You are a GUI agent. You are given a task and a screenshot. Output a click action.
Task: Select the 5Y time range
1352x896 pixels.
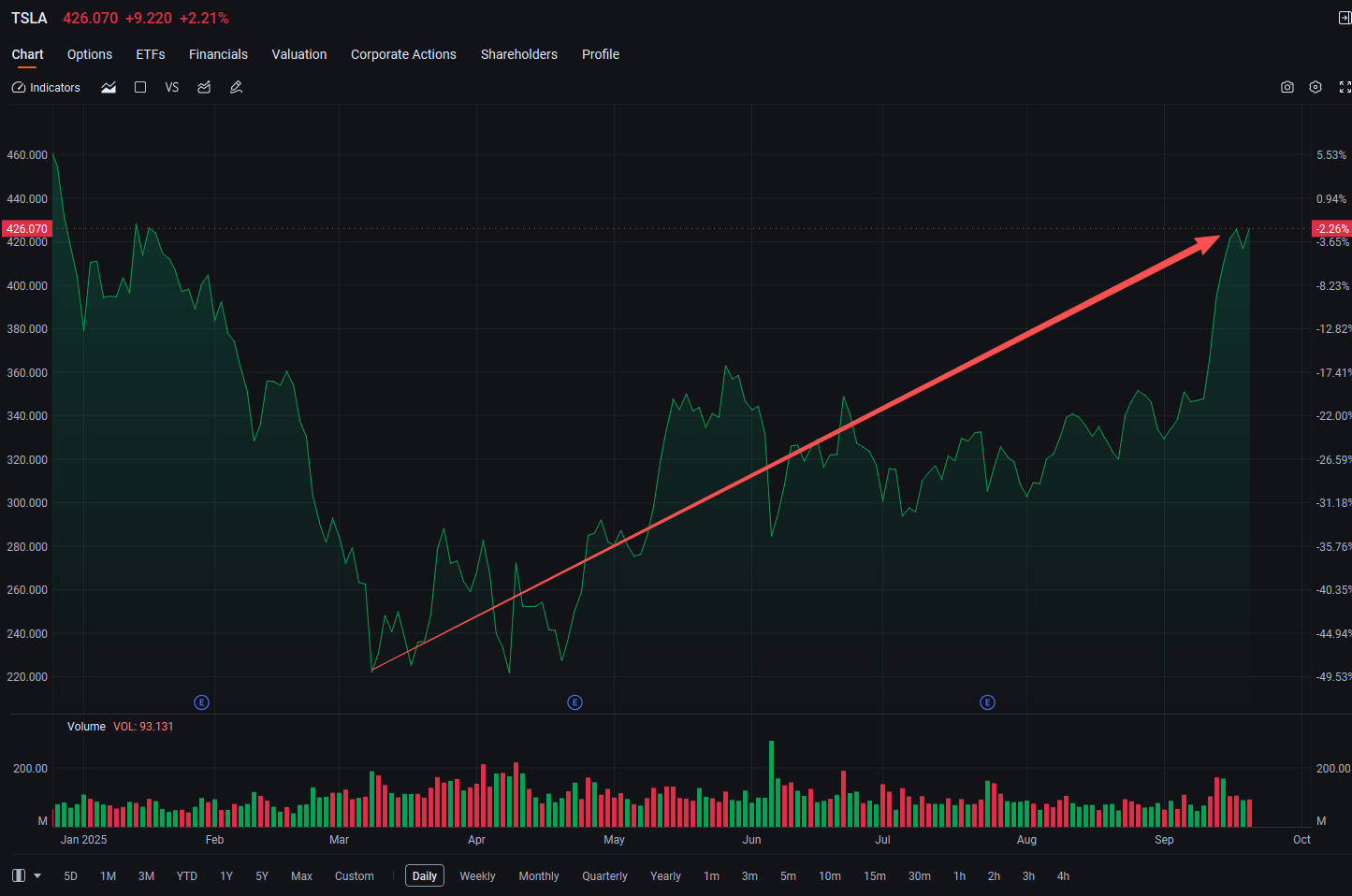(x=262, y=876)
